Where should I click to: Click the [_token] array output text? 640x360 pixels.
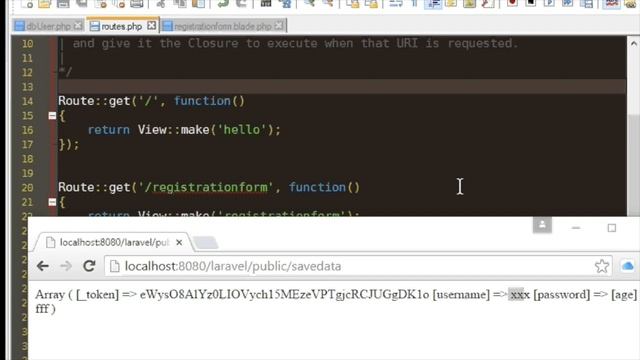(x=97, y=294)
